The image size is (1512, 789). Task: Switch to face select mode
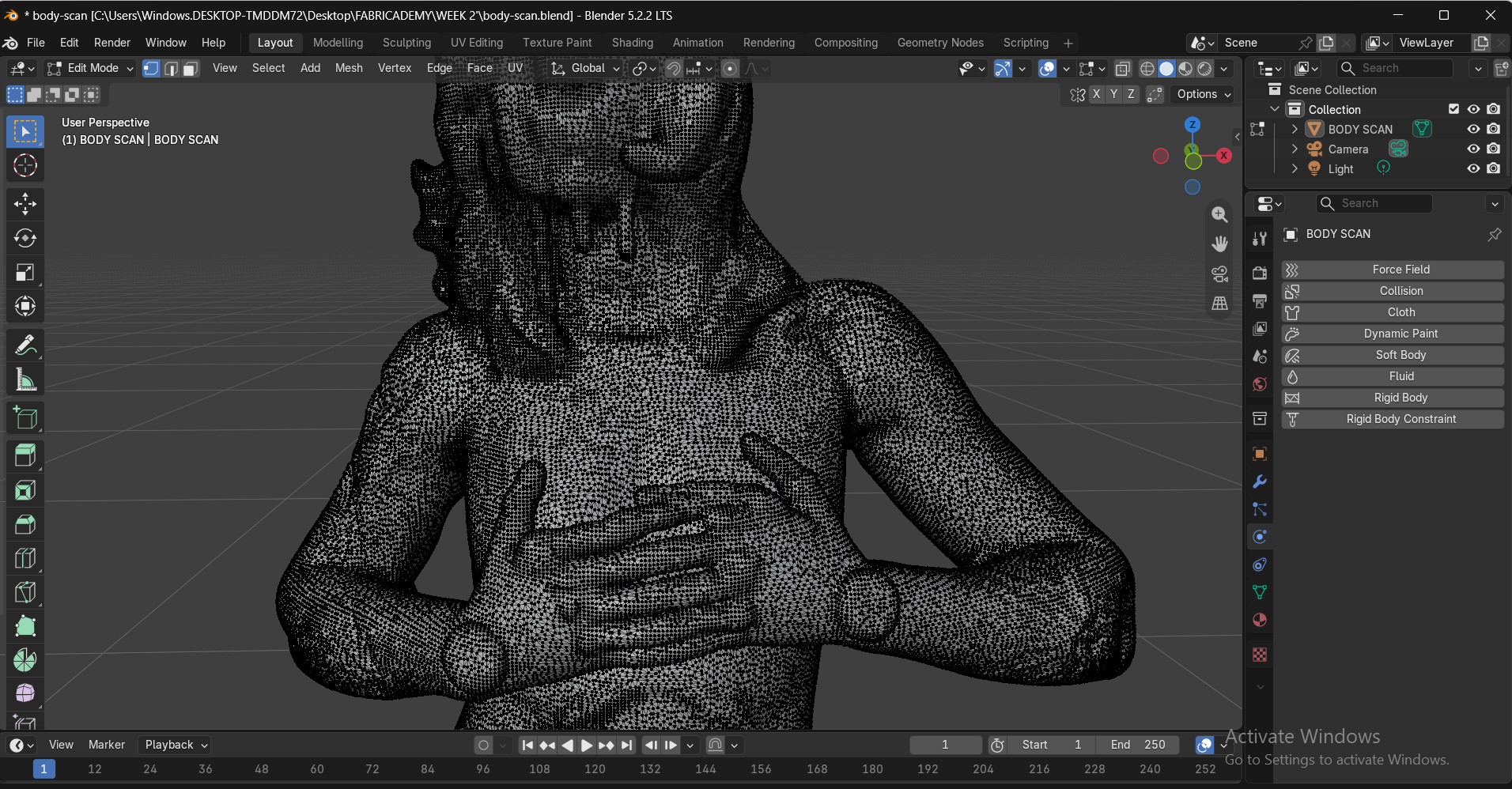[x=191, y=69]
